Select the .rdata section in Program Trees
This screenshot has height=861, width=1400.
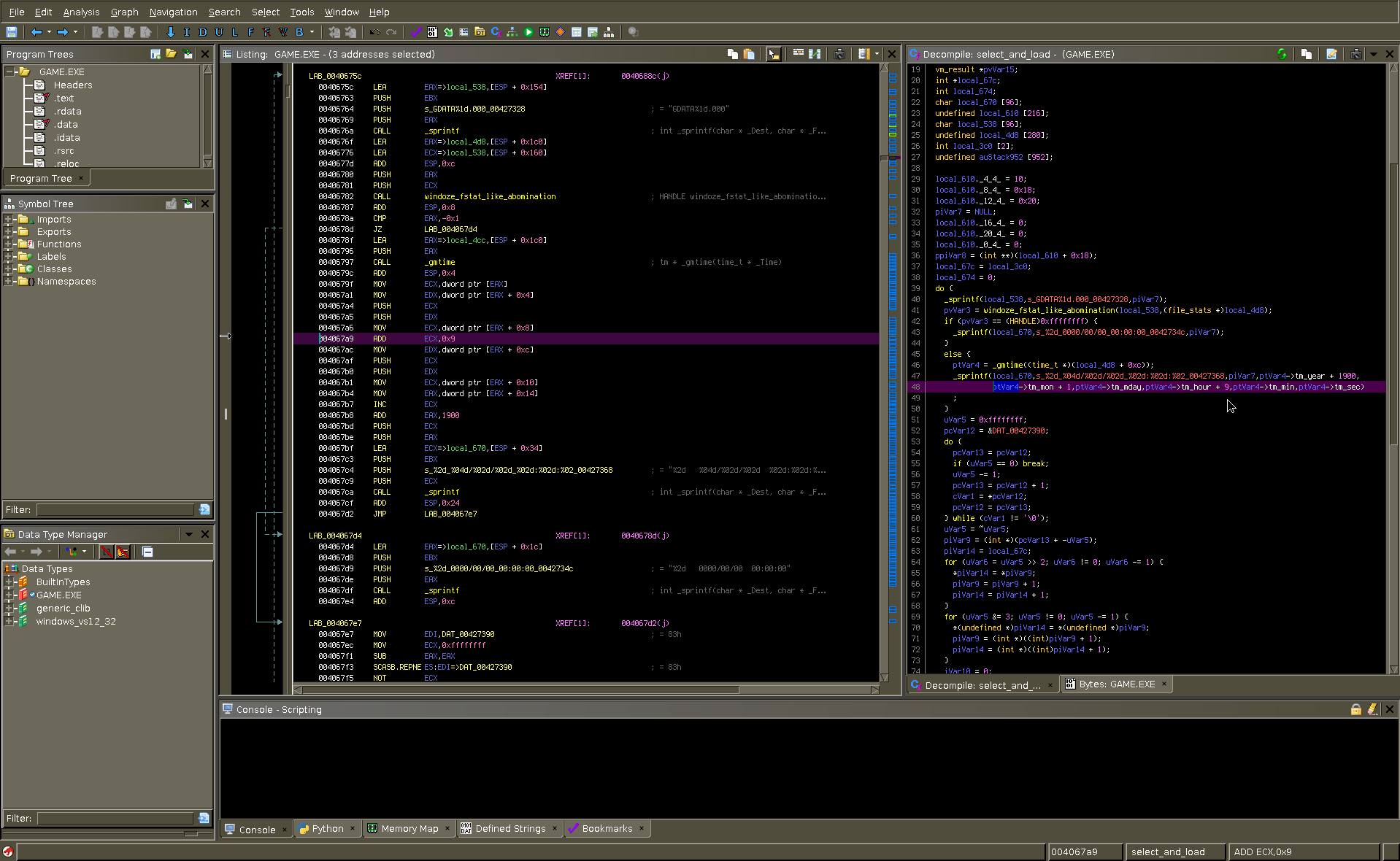(x=67, y=112)
